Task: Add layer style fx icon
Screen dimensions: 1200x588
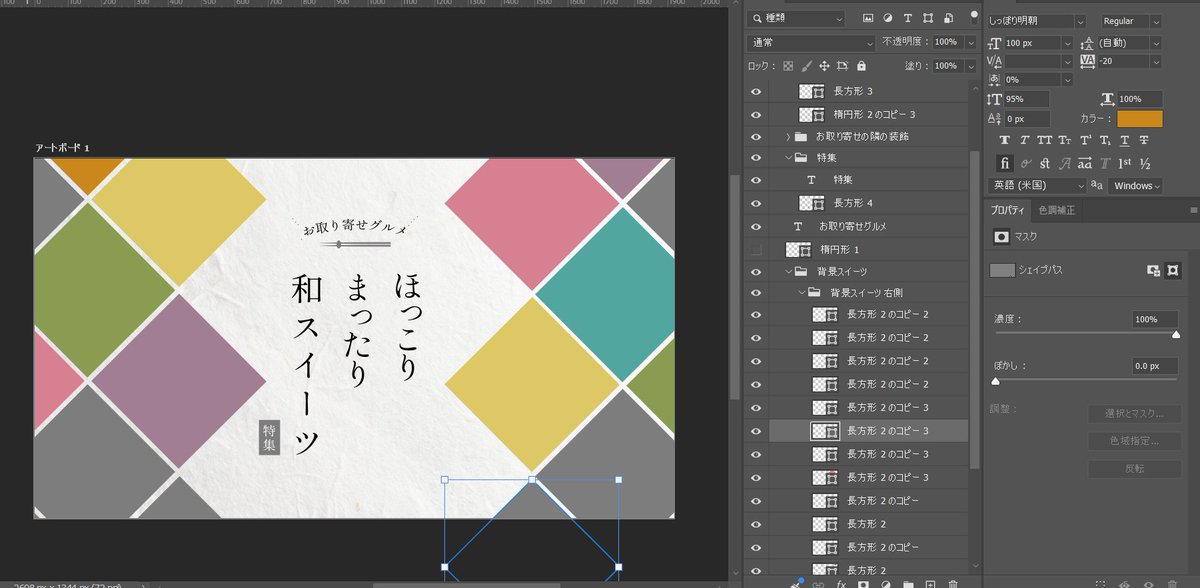Action: tap(841, 583)
